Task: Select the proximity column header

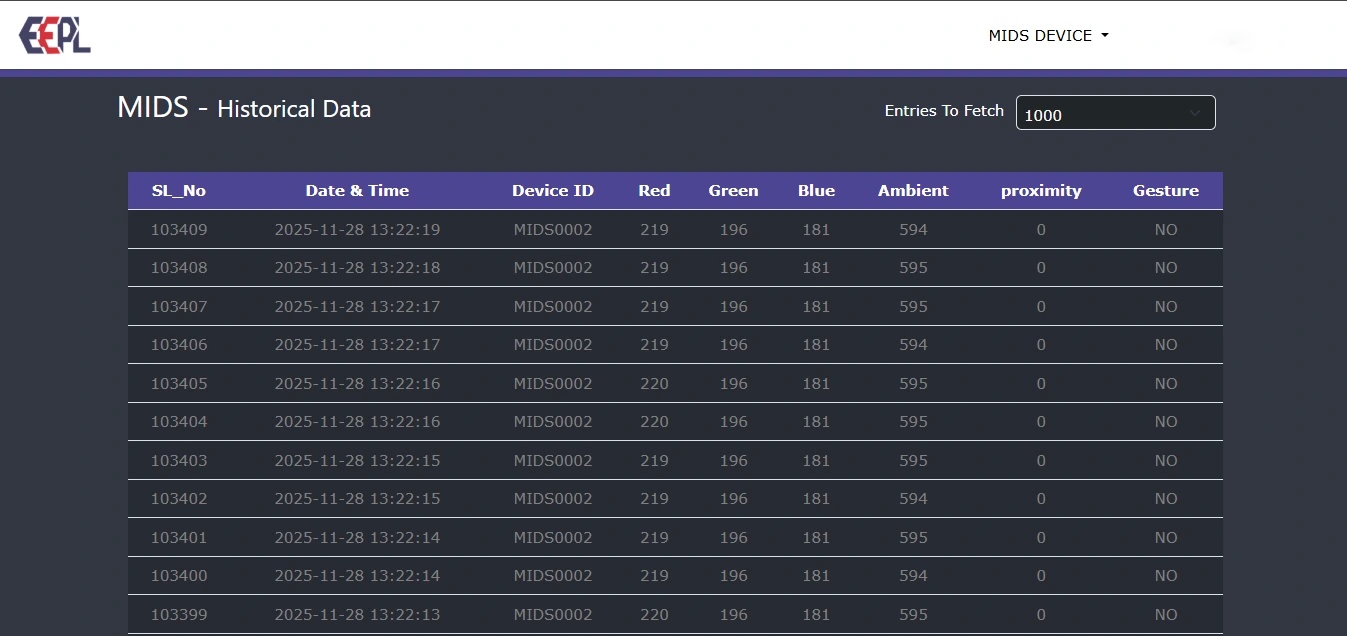Action: [x=1041, y=191]
